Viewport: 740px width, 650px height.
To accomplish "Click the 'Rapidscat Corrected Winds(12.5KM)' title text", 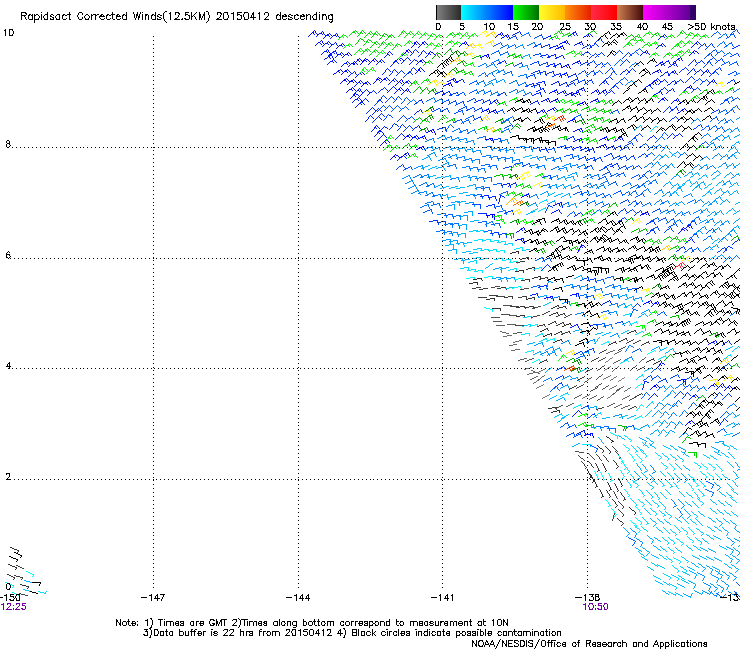I will 115,17.
